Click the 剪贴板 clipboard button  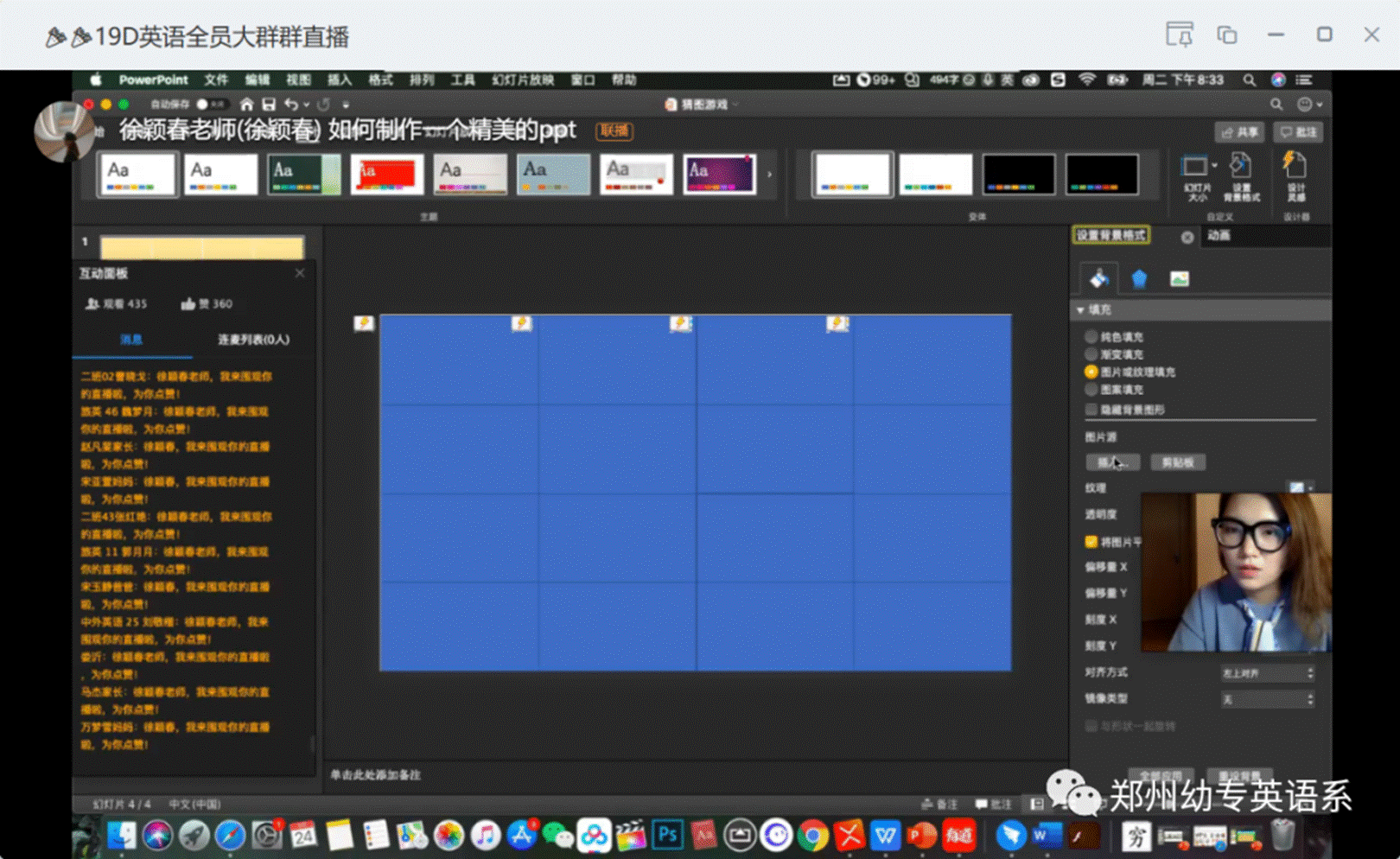click(1177, 462)
